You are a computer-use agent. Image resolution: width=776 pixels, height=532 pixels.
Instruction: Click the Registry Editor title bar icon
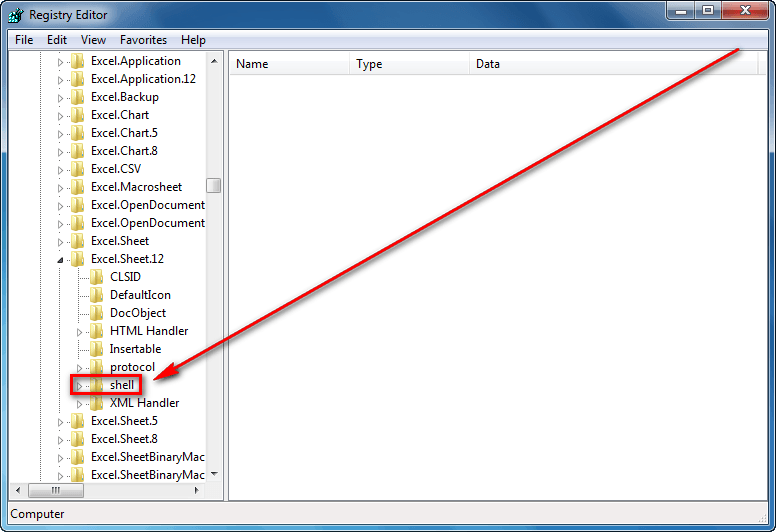point(16,15)
